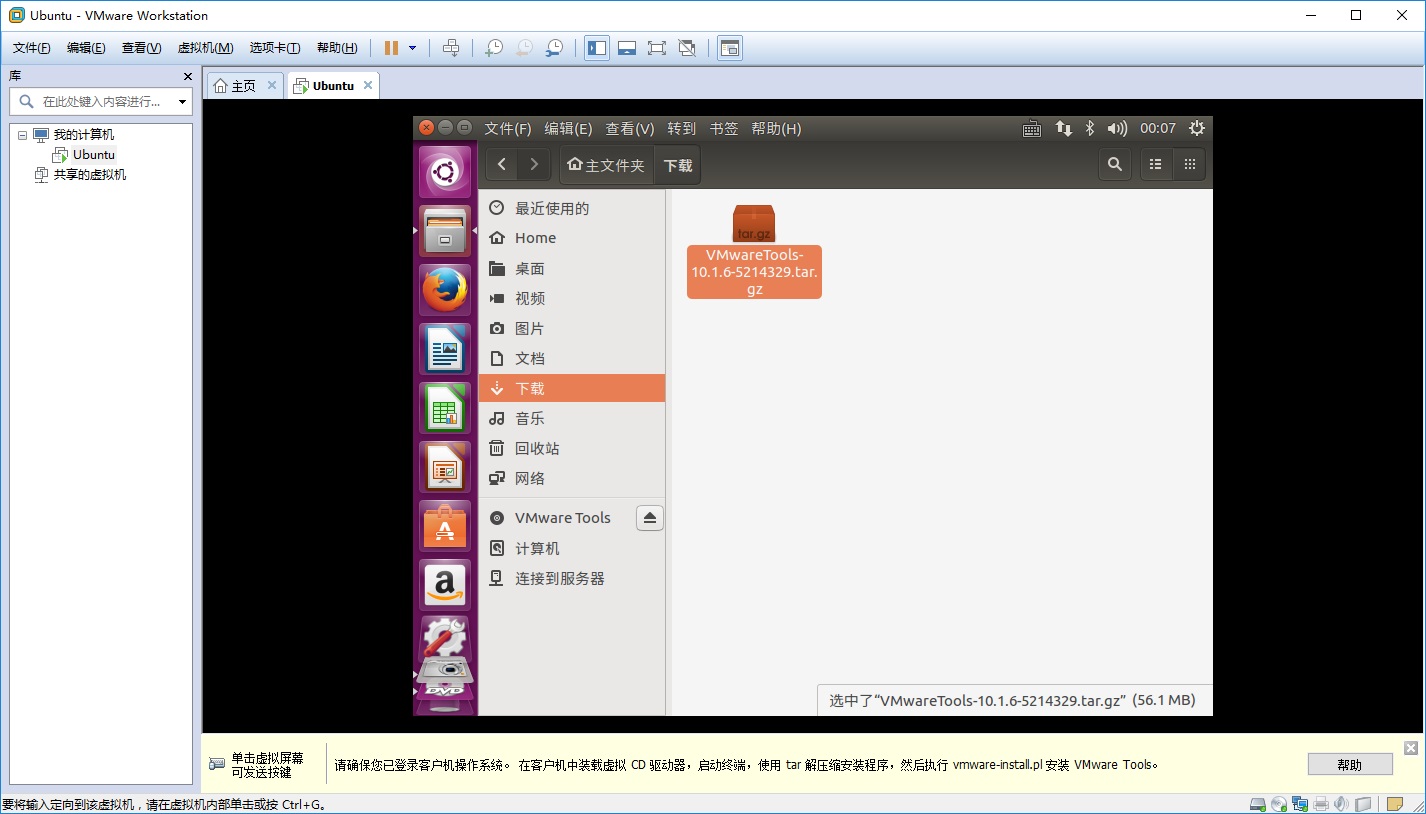Go forward in file manager
Screen dimensions: 1426x814
[x=534, y=165]
